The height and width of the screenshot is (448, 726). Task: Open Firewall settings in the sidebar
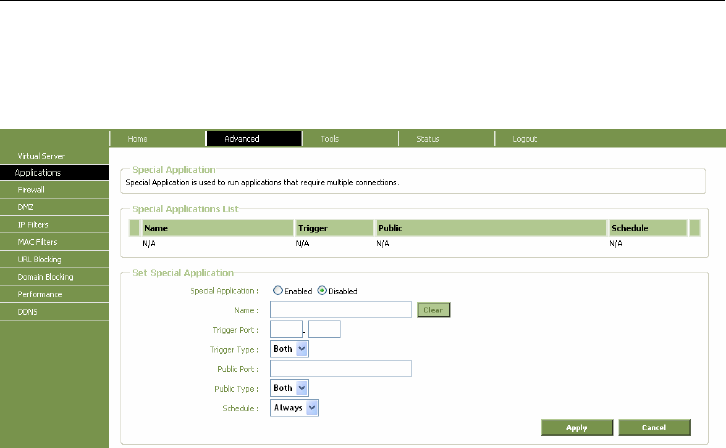point(31,189)
